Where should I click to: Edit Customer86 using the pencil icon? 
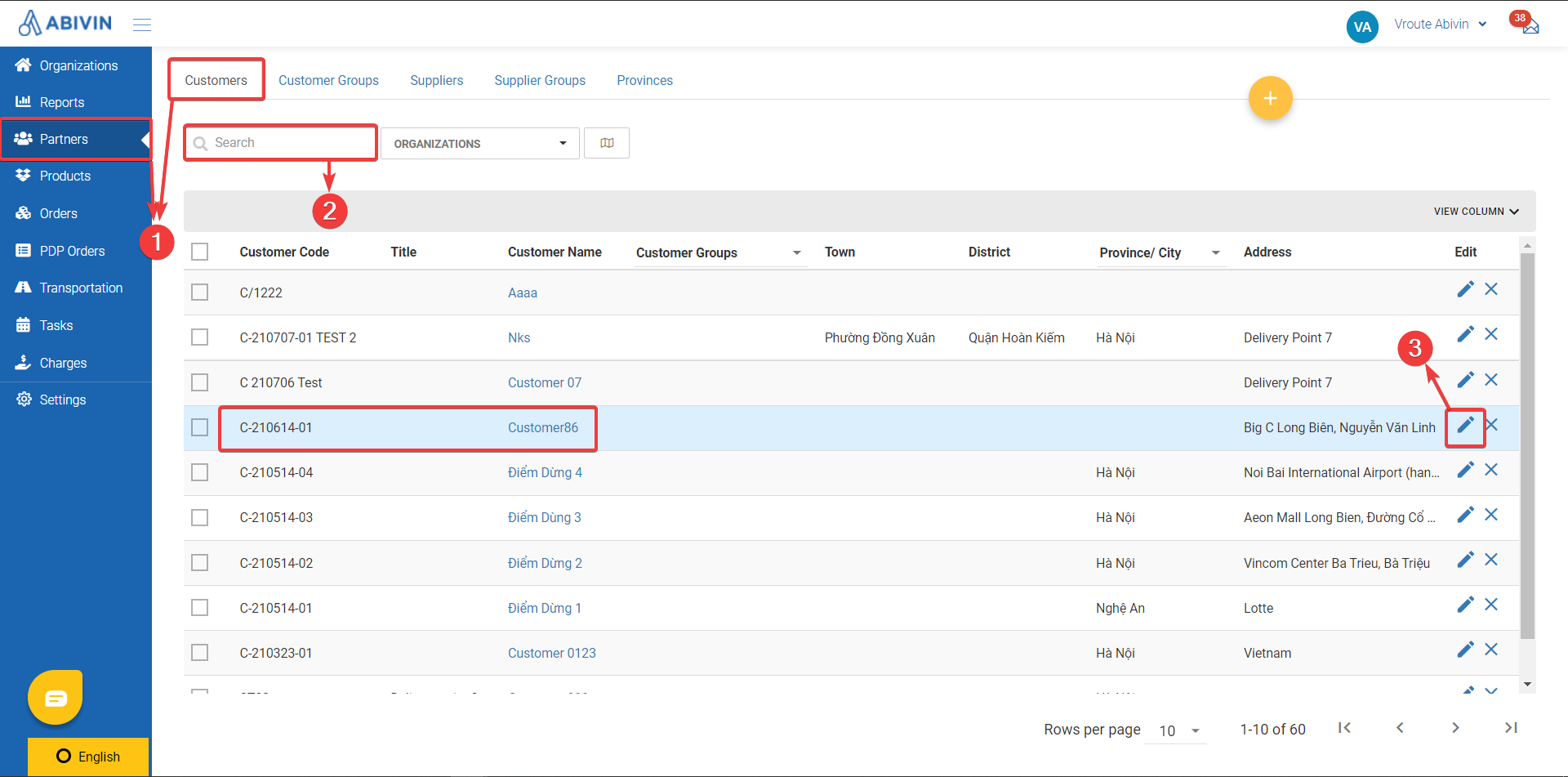(1466, 425)
